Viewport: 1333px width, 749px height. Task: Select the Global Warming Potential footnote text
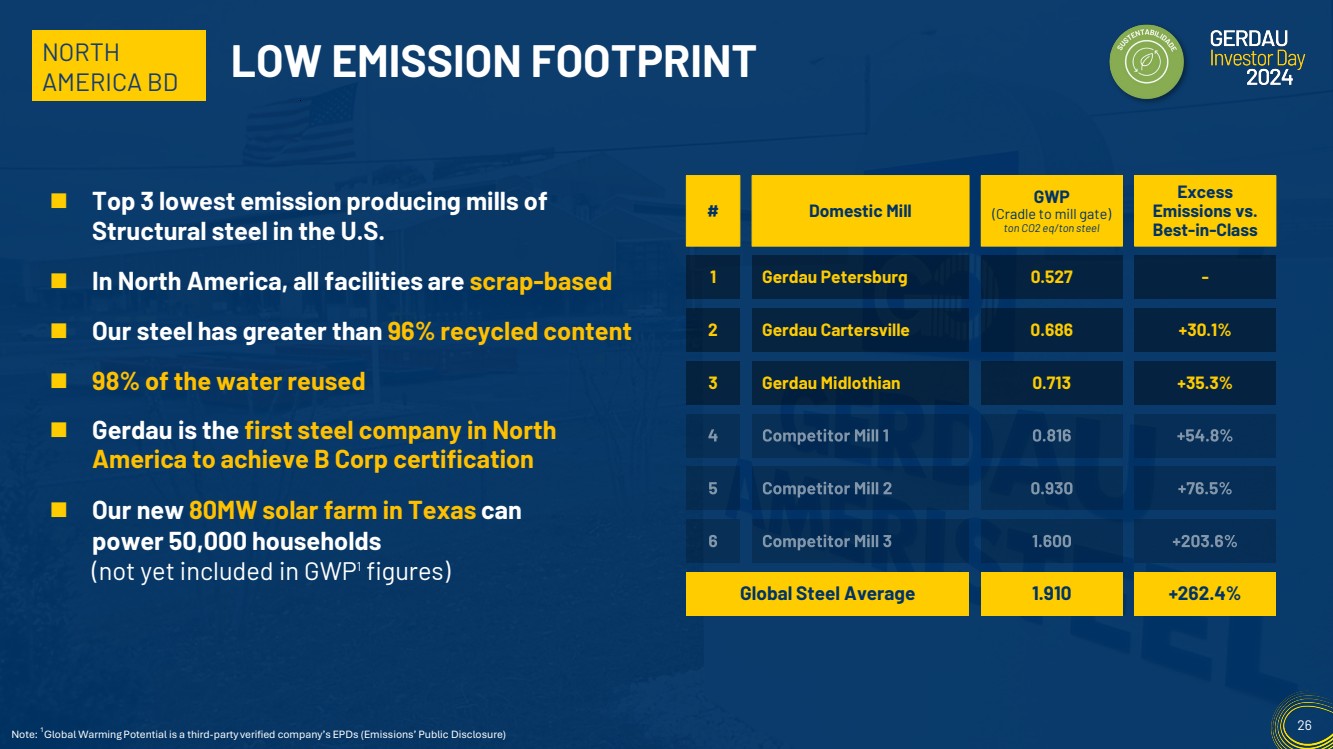(258, 735)
